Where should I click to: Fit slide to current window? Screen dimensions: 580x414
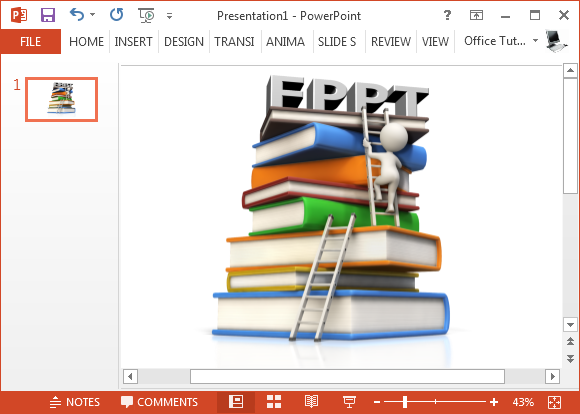(x=555, y=402)
